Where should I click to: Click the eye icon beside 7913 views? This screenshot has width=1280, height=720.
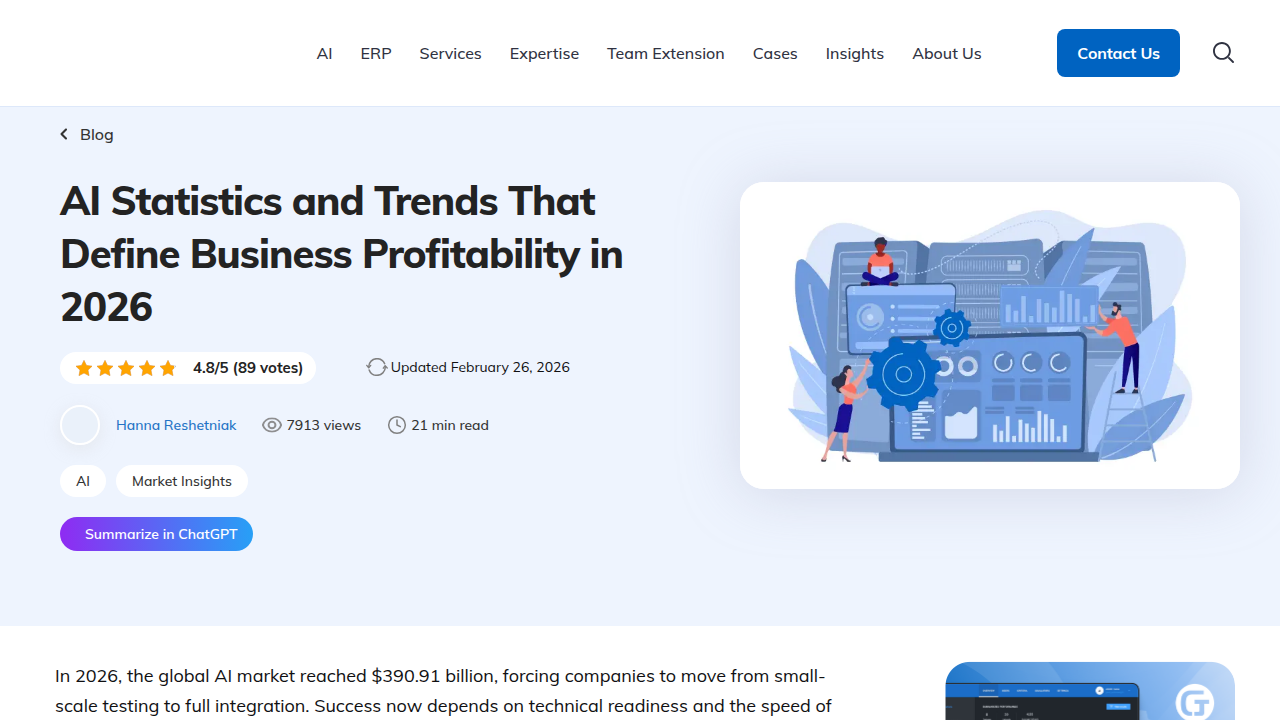tap(272, 425)
